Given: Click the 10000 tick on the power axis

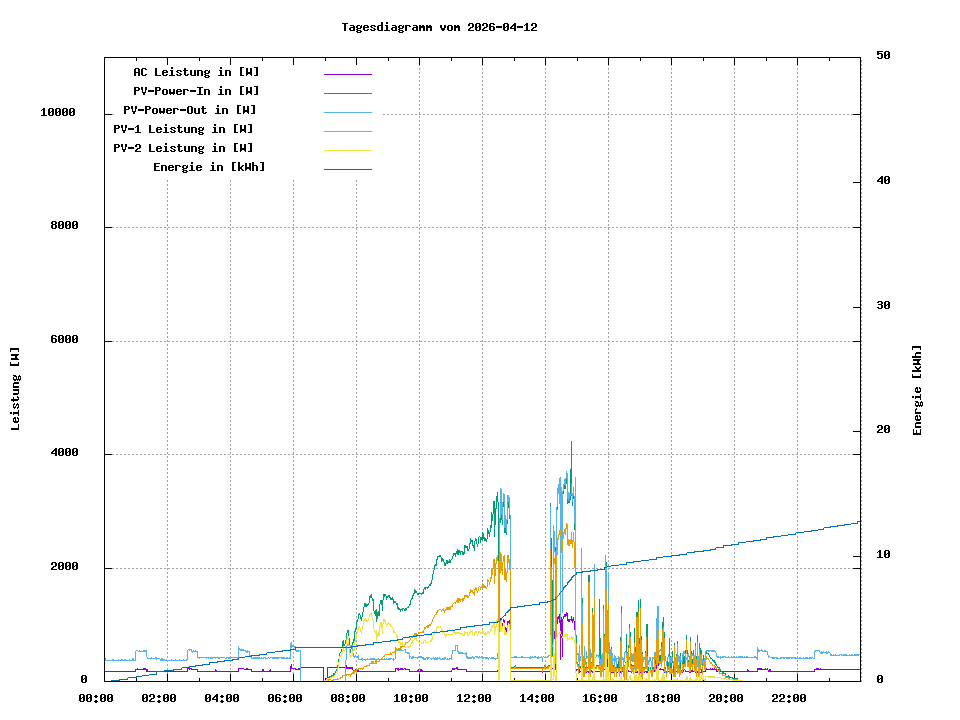Looking at the screenshot, I should click(58, 113).
